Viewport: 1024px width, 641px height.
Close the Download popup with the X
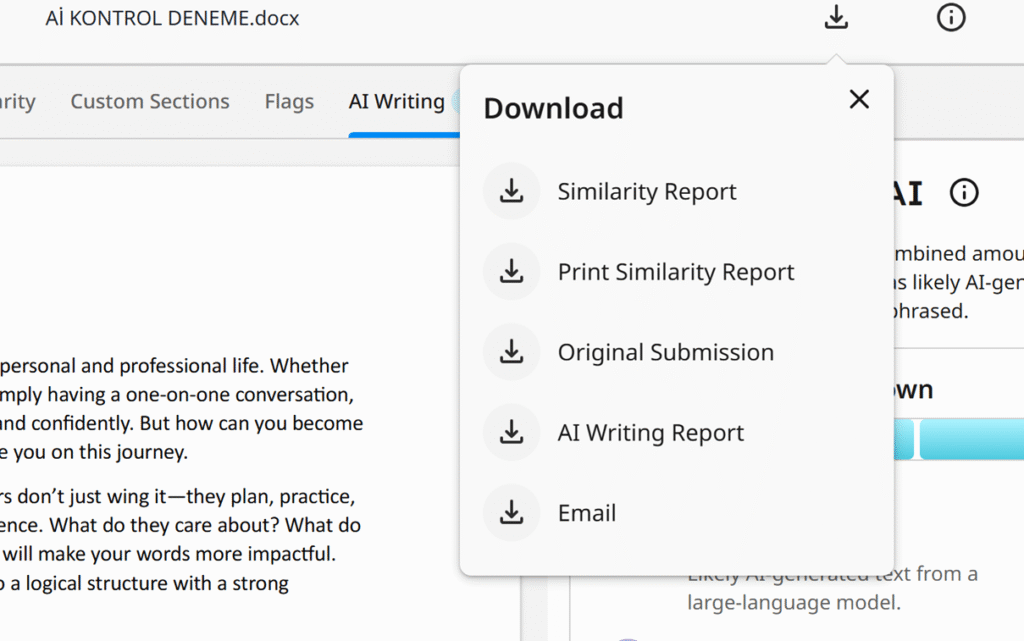[858, 99]
